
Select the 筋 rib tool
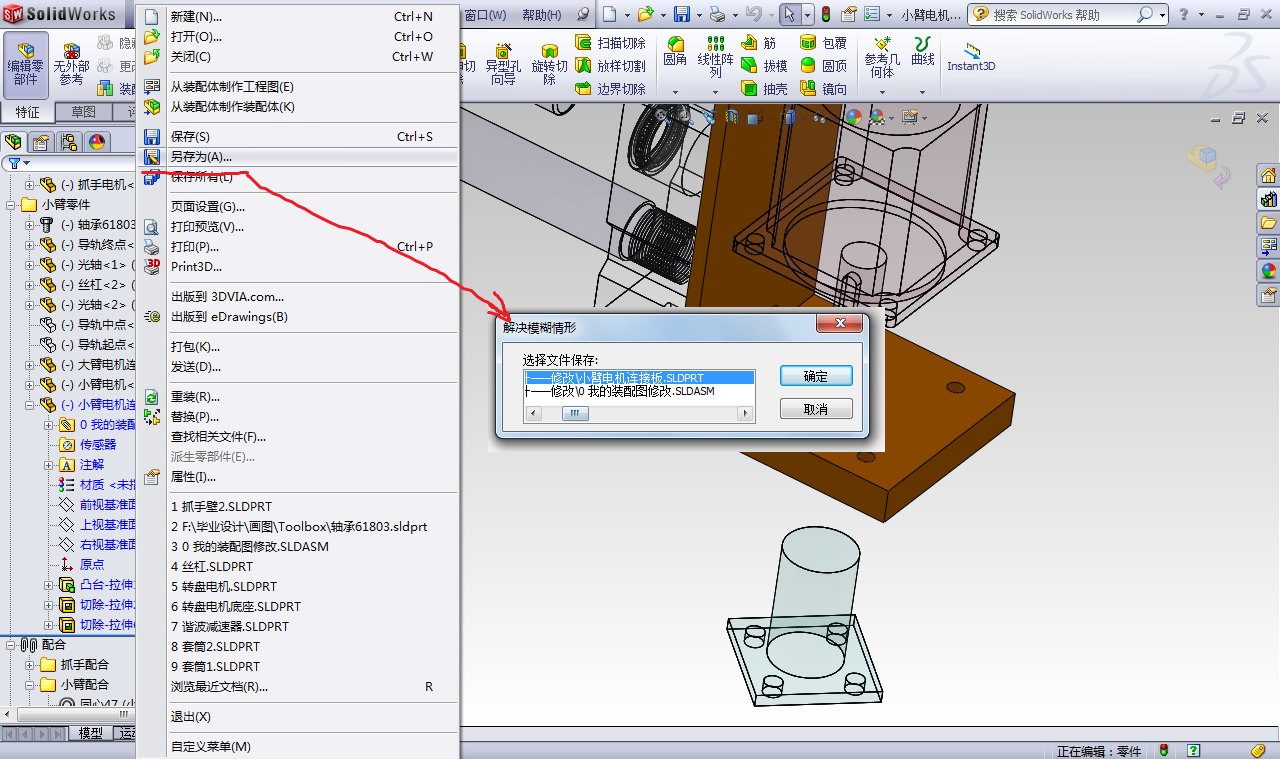click(760, 43)
